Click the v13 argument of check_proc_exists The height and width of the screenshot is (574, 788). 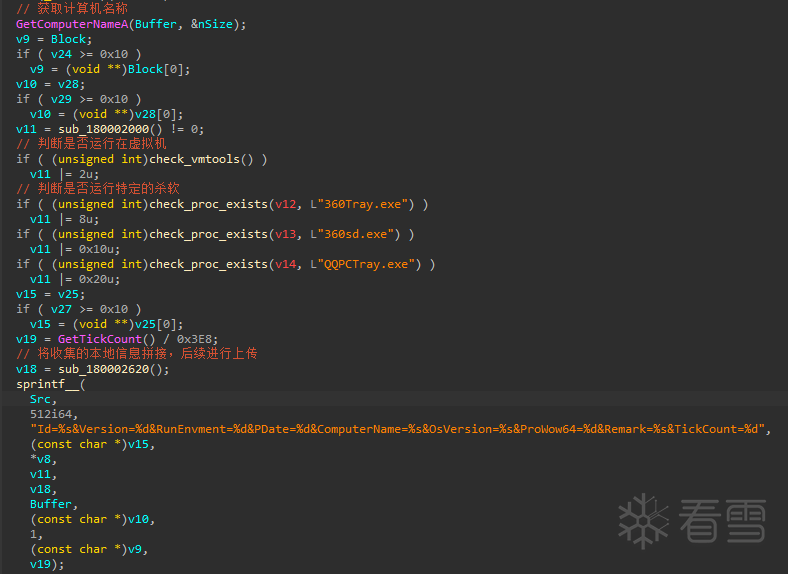click(x=285, y=234)
